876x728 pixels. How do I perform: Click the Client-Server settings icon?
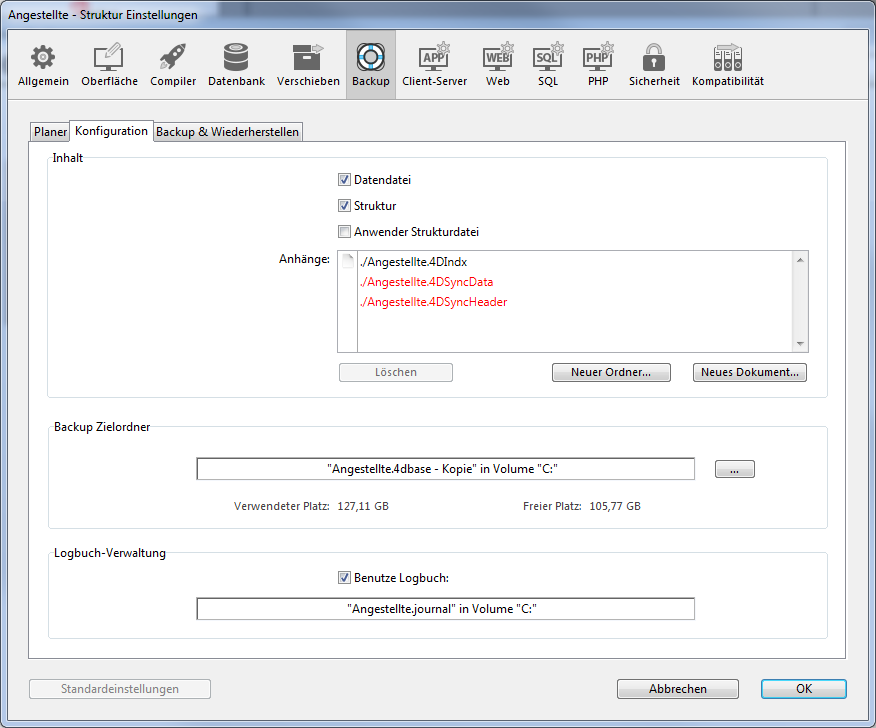coord(434,65)
